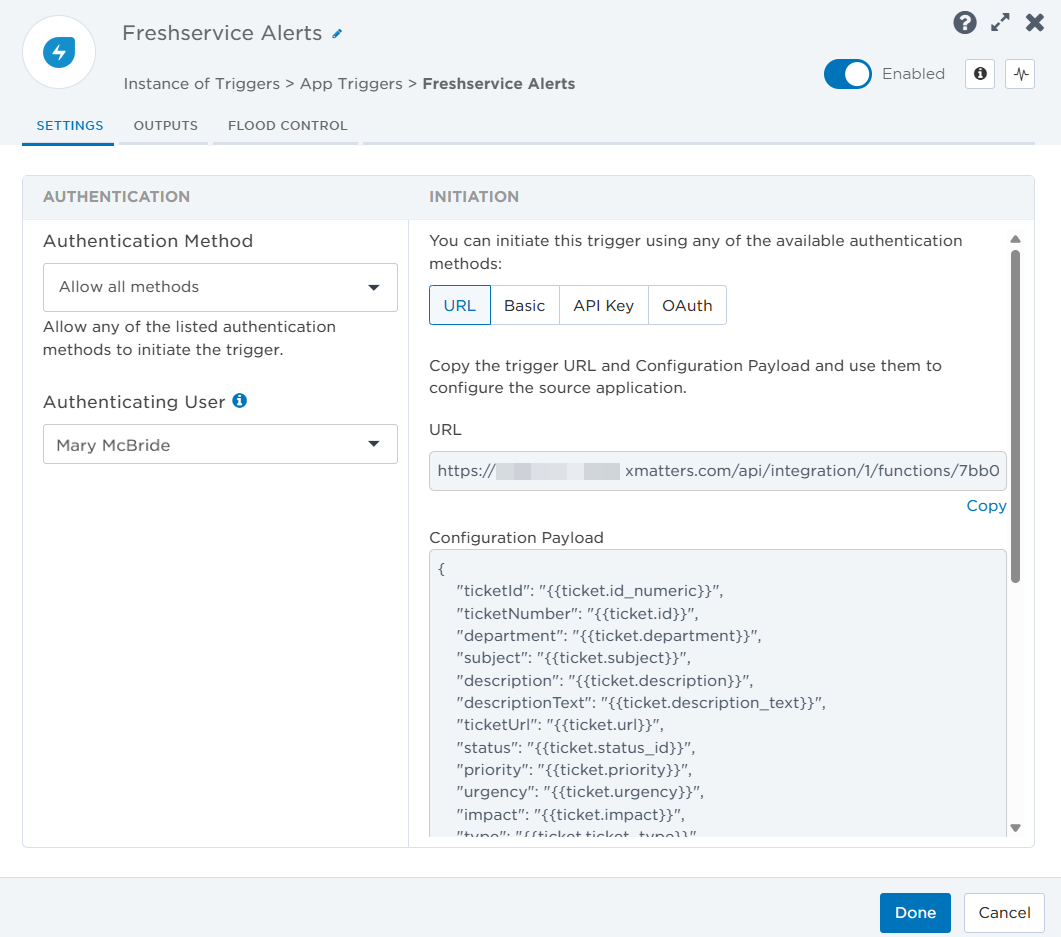The image size is (1061, 937).
Task: Click the Copy link under URL
Action: (x=986, y=506)
